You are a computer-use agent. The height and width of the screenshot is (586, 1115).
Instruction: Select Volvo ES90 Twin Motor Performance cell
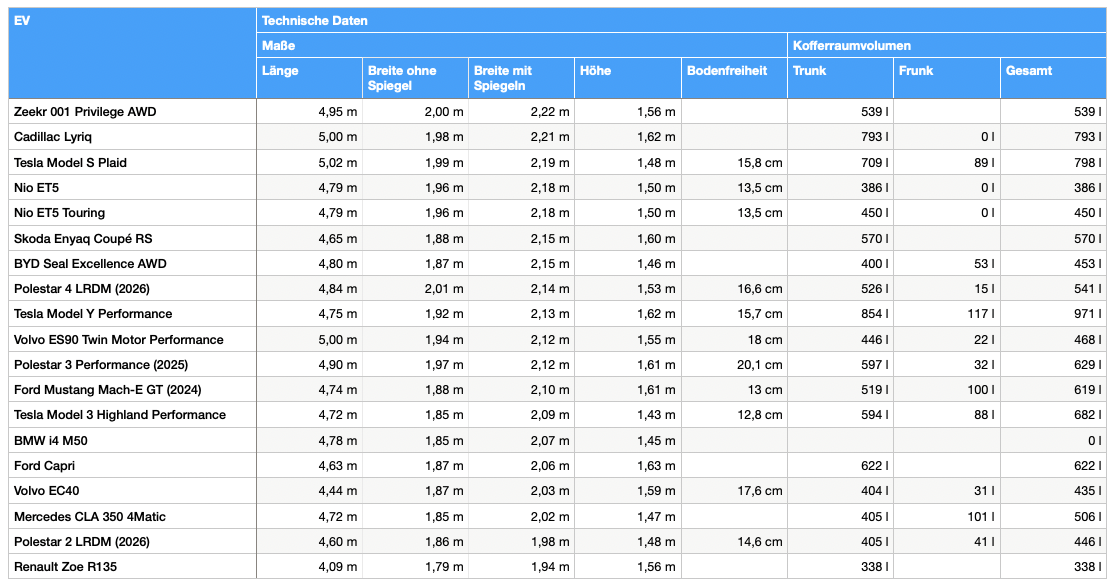click(132, 339)
